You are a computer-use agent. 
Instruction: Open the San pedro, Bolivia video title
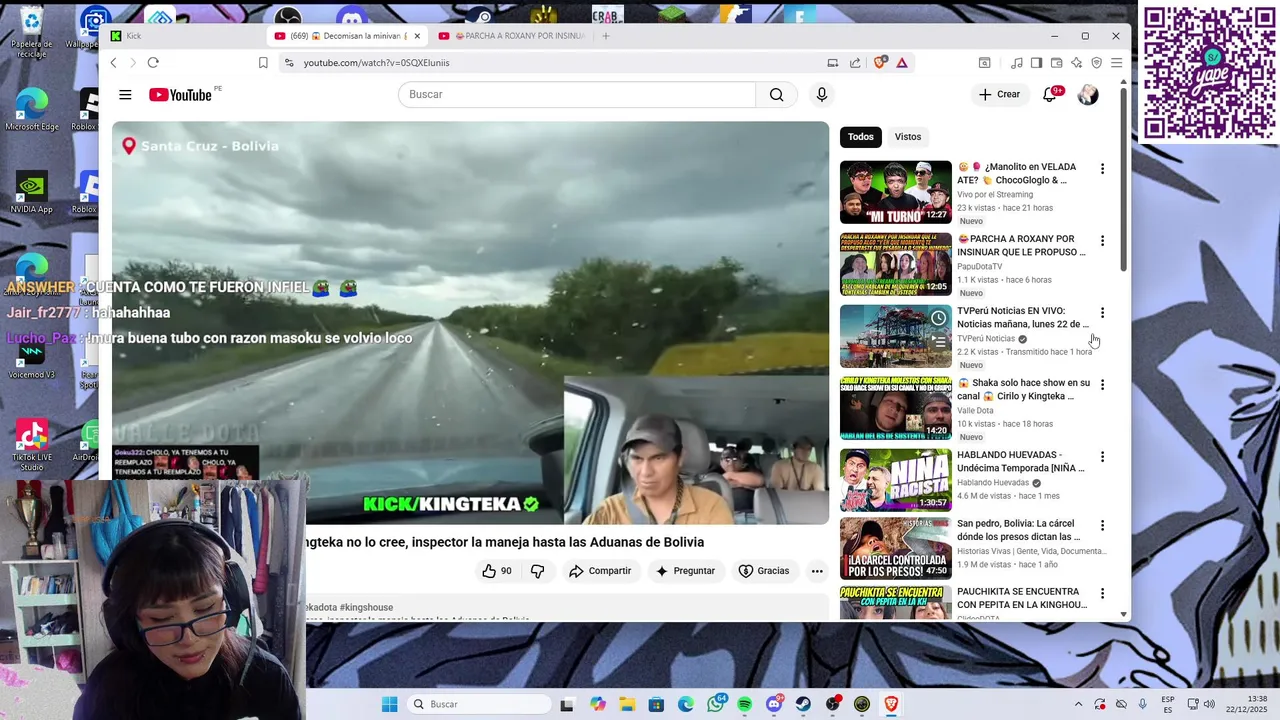point(1019,530)
